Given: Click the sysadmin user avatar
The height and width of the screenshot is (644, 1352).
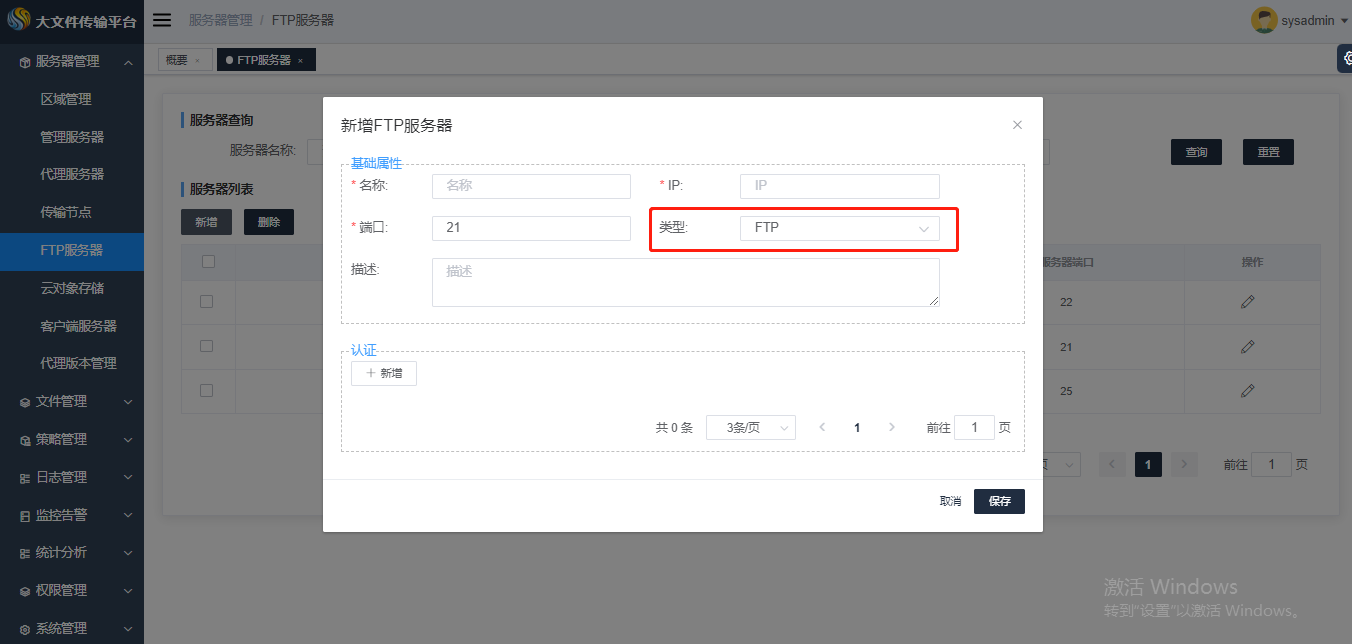Looking at the screenshot, I should (x=1264, y=20).
